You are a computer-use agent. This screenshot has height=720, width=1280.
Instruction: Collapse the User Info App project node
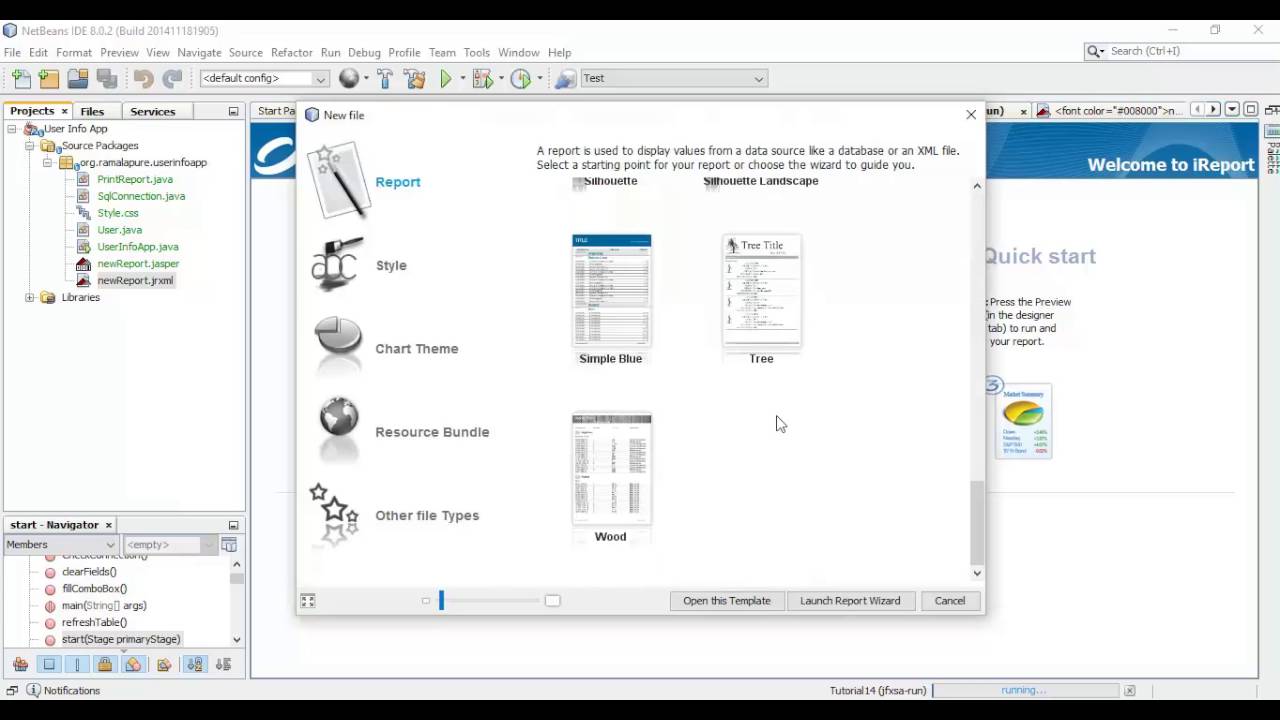pyautogui.click(x=13, y=129)
